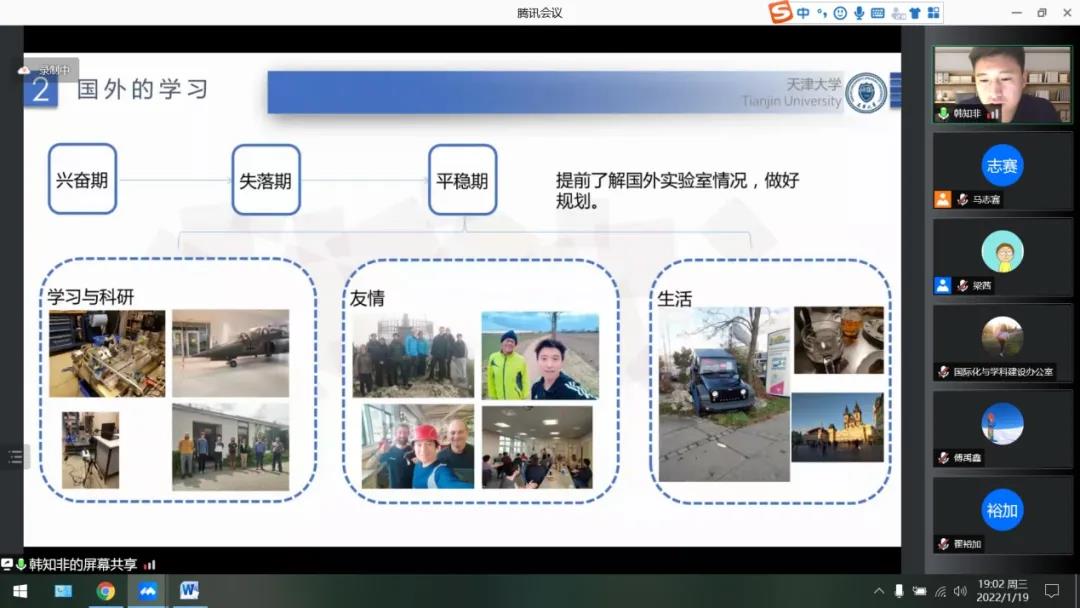This screenshot has height=608, width=1080.
Task: Open Windows Start menu
Action: click(x=19, y=591)
